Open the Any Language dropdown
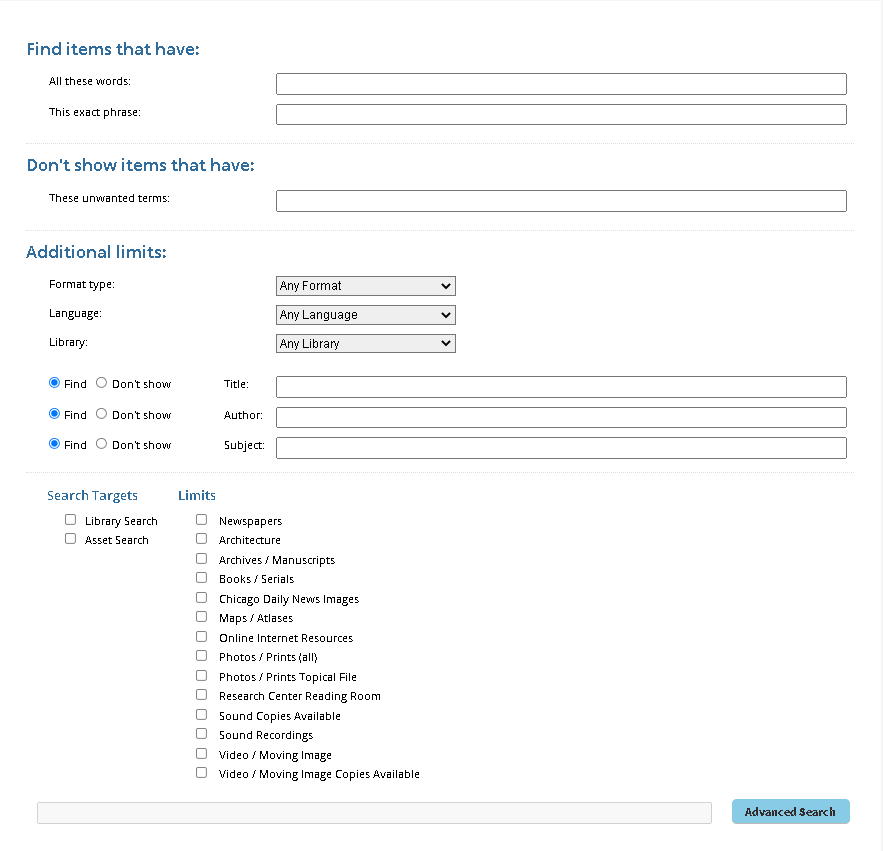 (x=365, y=314)
